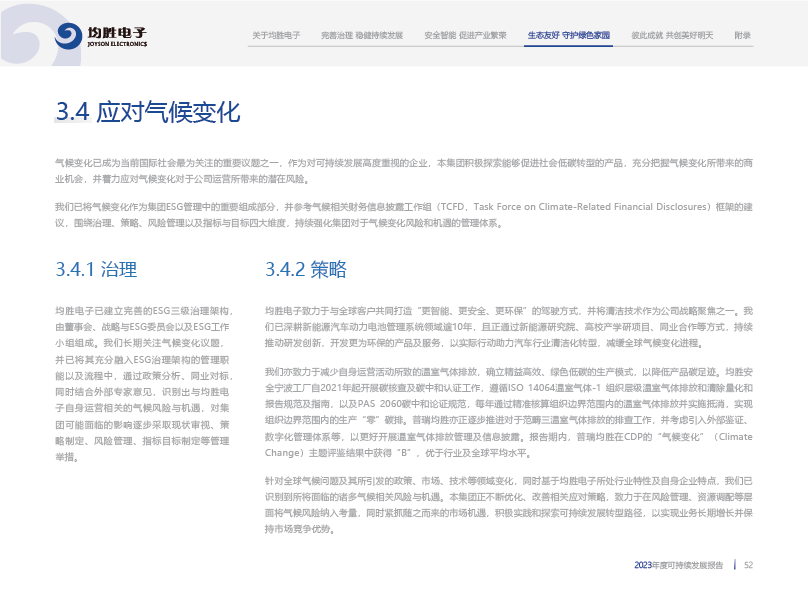Open the 附录 appendix tab
Viewport: 808px width, 596px height.
click(x=742, y=35)
